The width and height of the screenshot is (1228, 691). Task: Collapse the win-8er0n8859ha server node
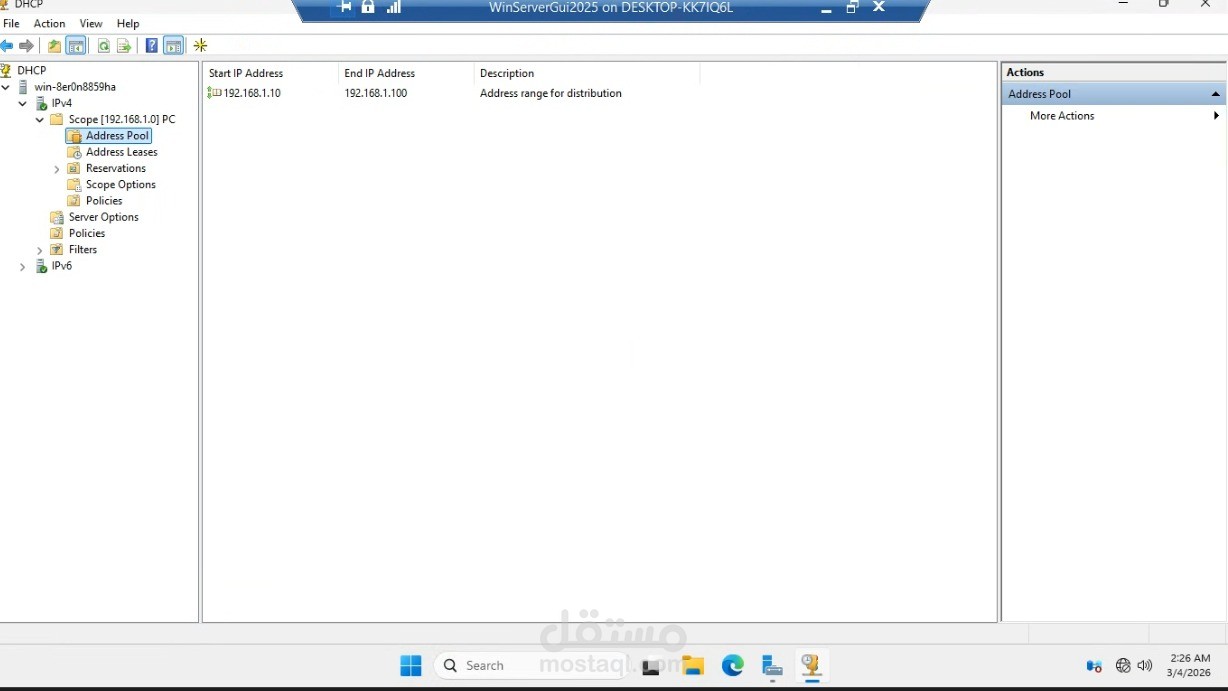pos(6,87)
